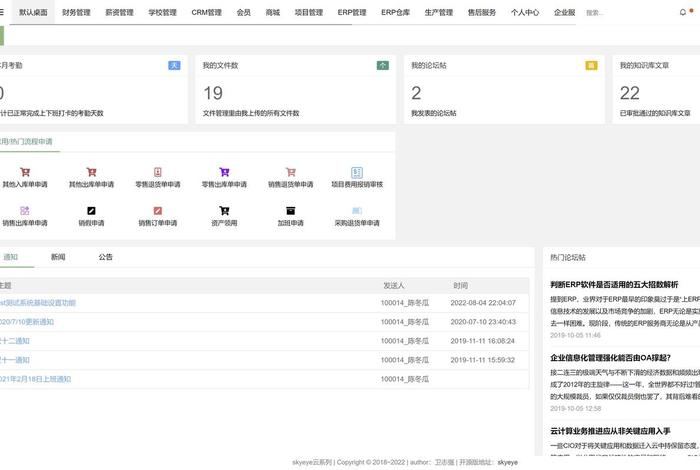
Task: Click the 我的论坛帖 count 2
Action: click(x=416, y=93)
